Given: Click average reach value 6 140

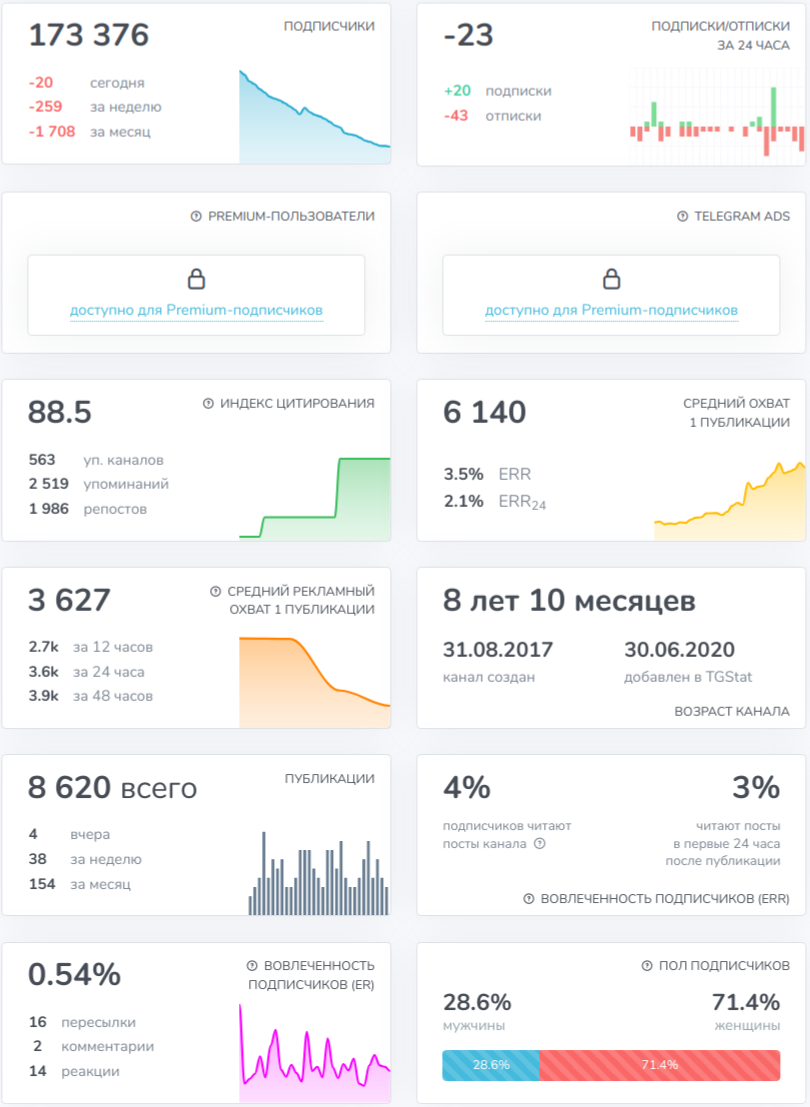Looking at the screenshot, I should coord(484,412).
